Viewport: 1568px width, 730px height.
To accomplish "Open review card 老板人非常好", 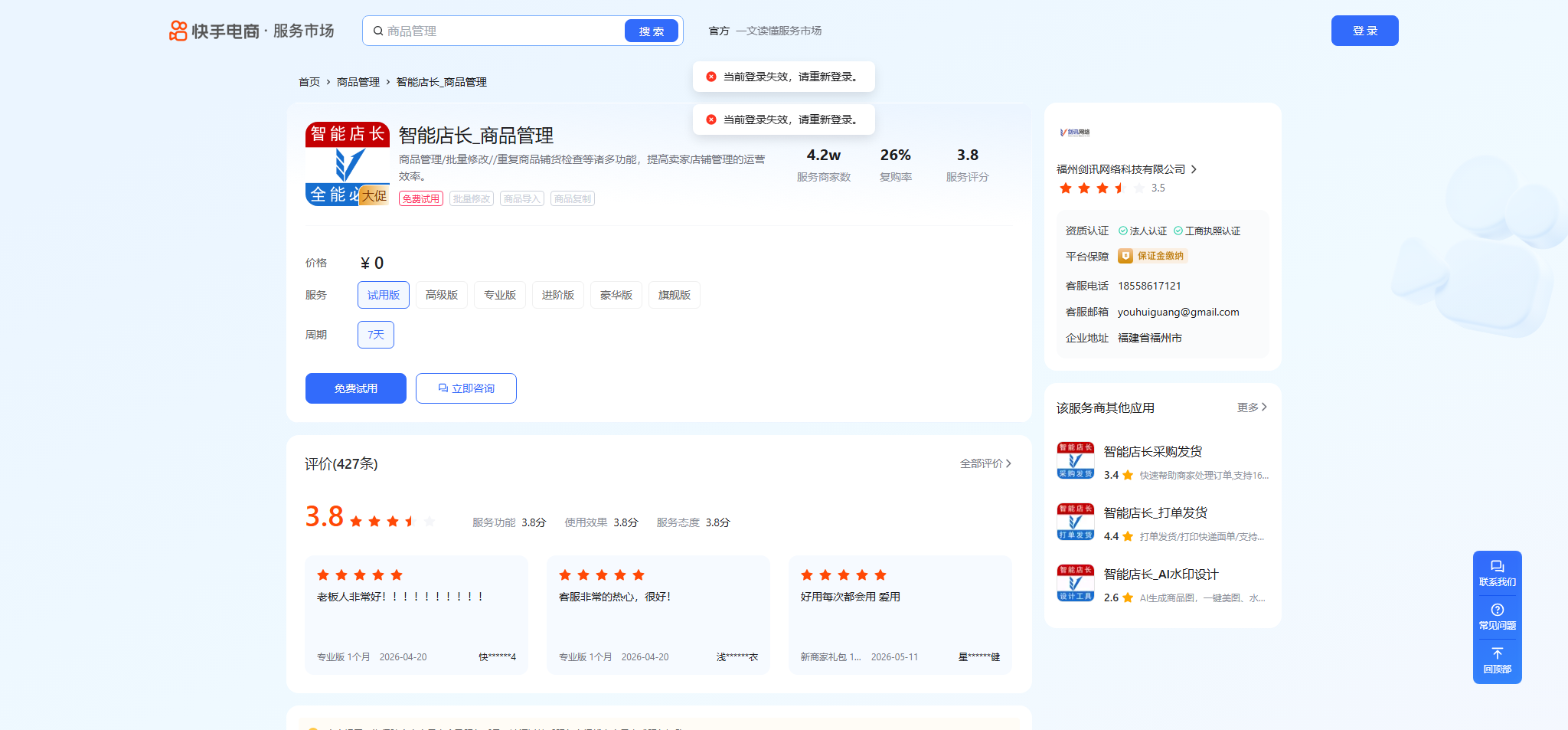I will coord(416,615).
